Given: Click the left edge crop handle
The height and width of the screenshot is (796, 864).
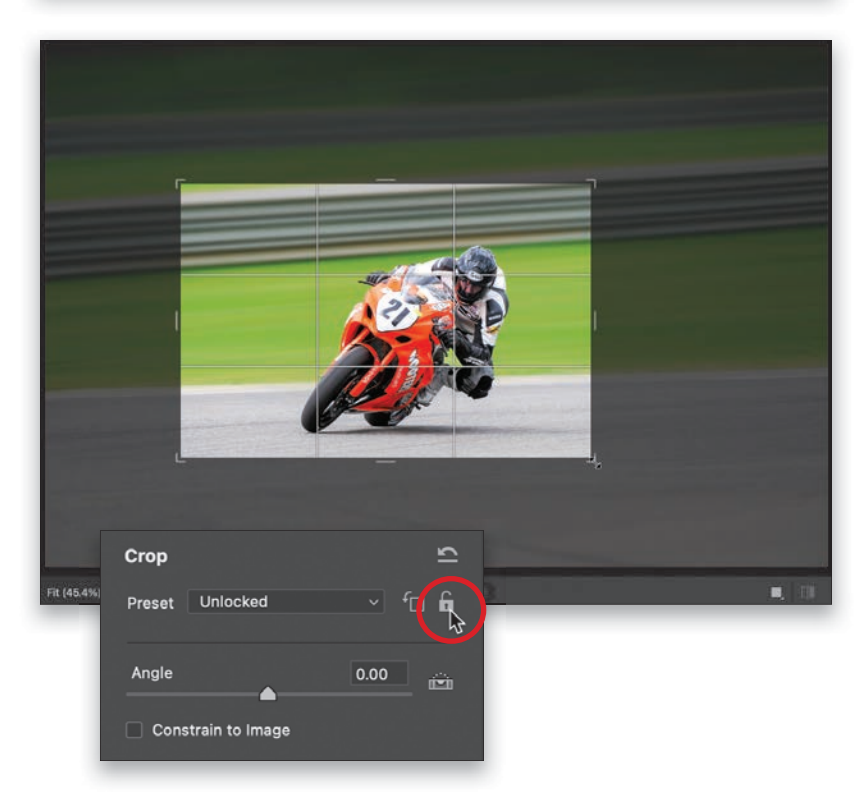Looking at the screenshot, I should pyautogui.click(x=179, y=320).
